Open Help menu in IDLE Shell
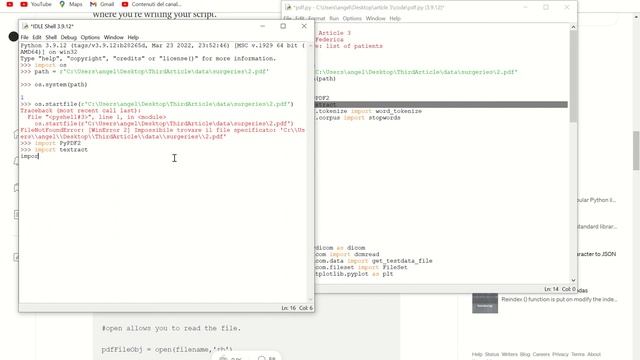Image resolution: width=640 pixels, height=360 pixels. tap(133, 37)
